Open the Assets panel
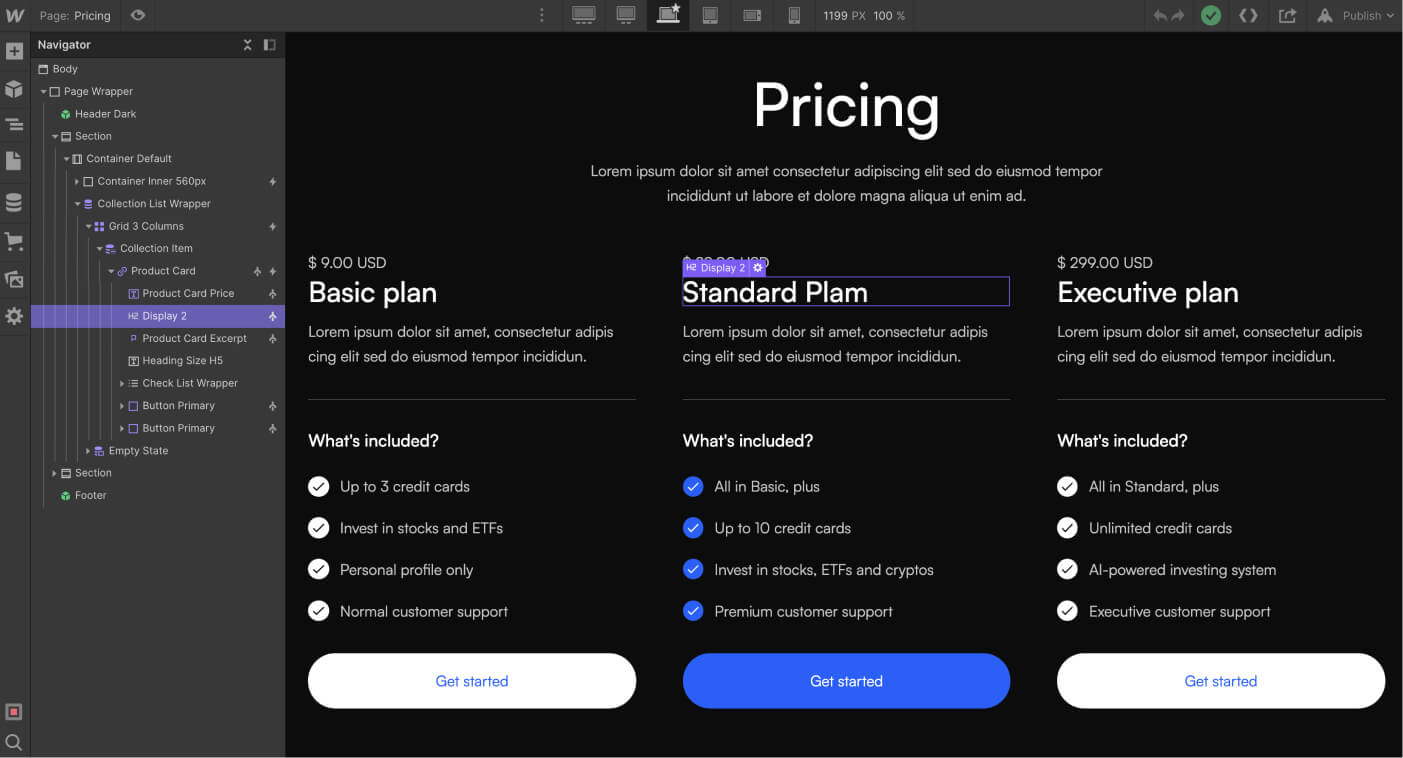 [14, 280]
